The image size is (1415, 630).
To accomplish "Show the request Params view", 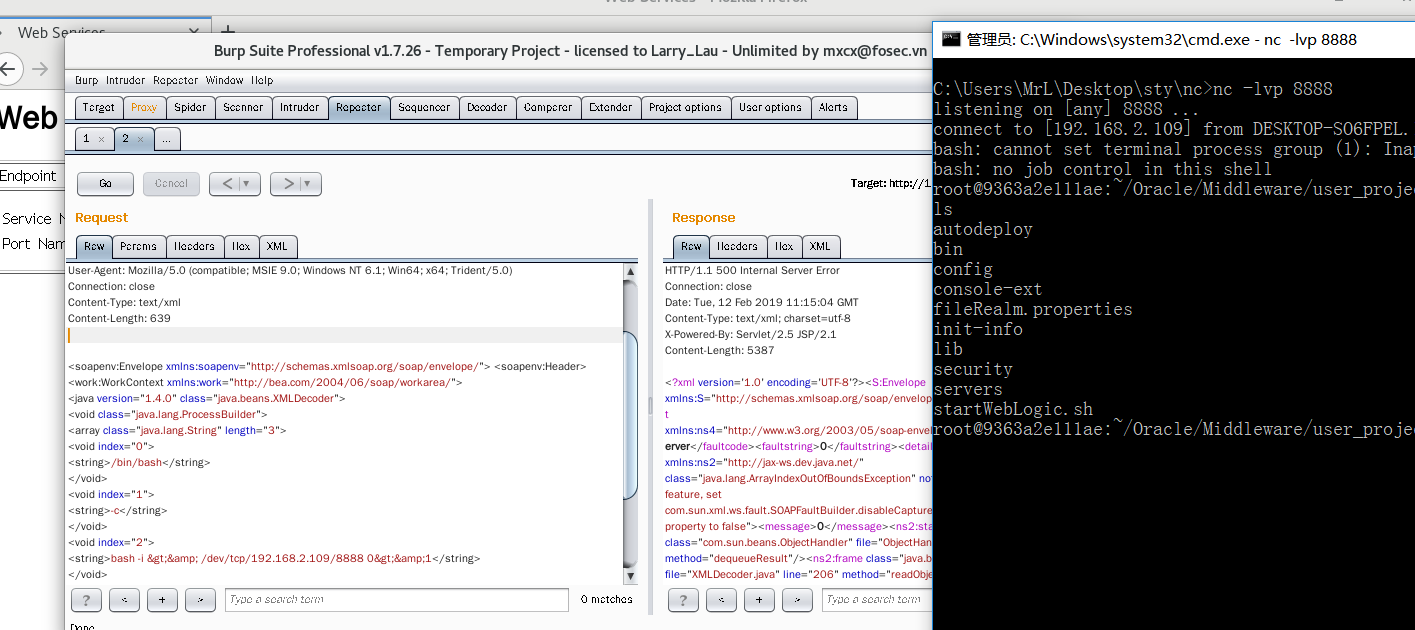I will pos(138,246).
